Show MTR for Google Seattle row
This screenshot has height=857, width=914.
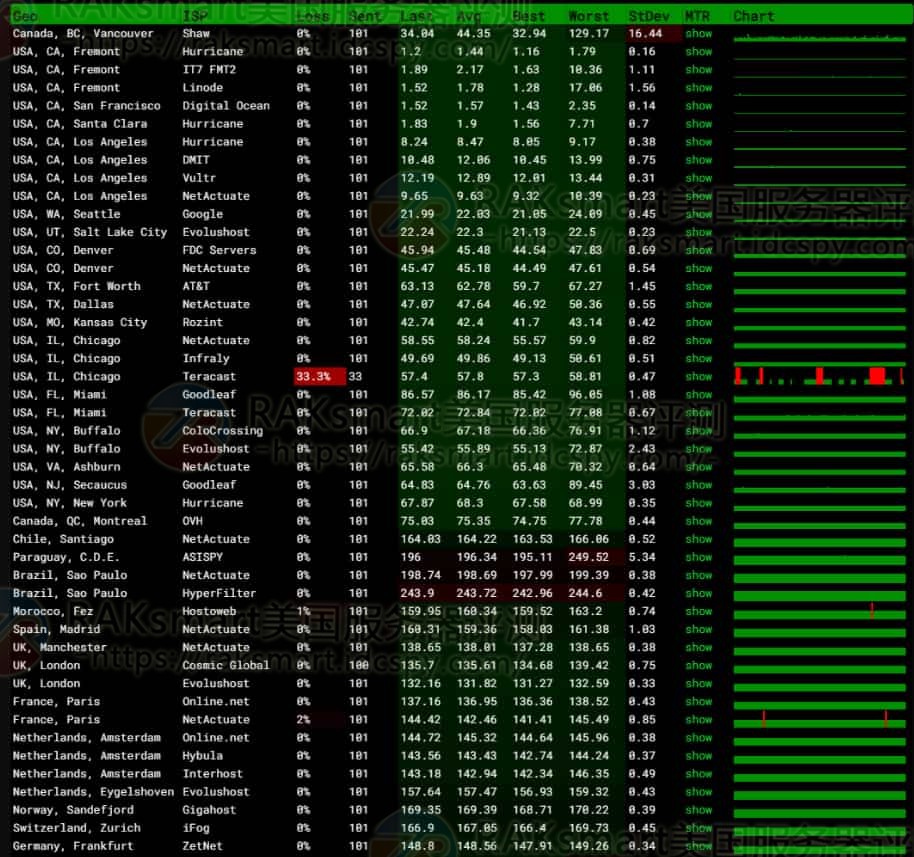coord(698,214)
